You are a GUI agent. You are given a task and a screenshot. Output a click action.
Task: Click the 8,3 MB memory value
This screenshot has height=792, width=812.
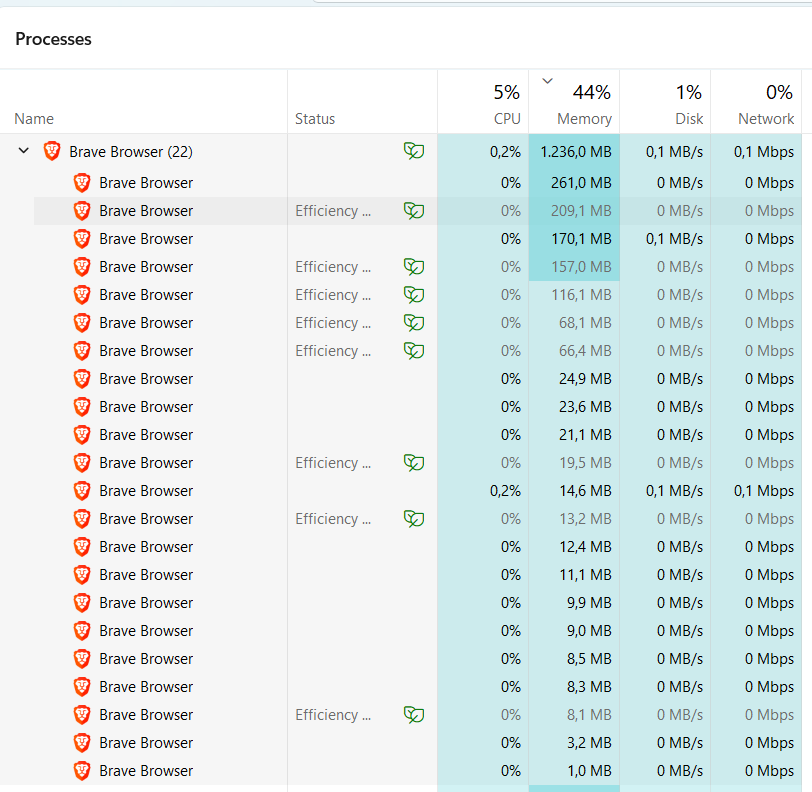(589, 686)
